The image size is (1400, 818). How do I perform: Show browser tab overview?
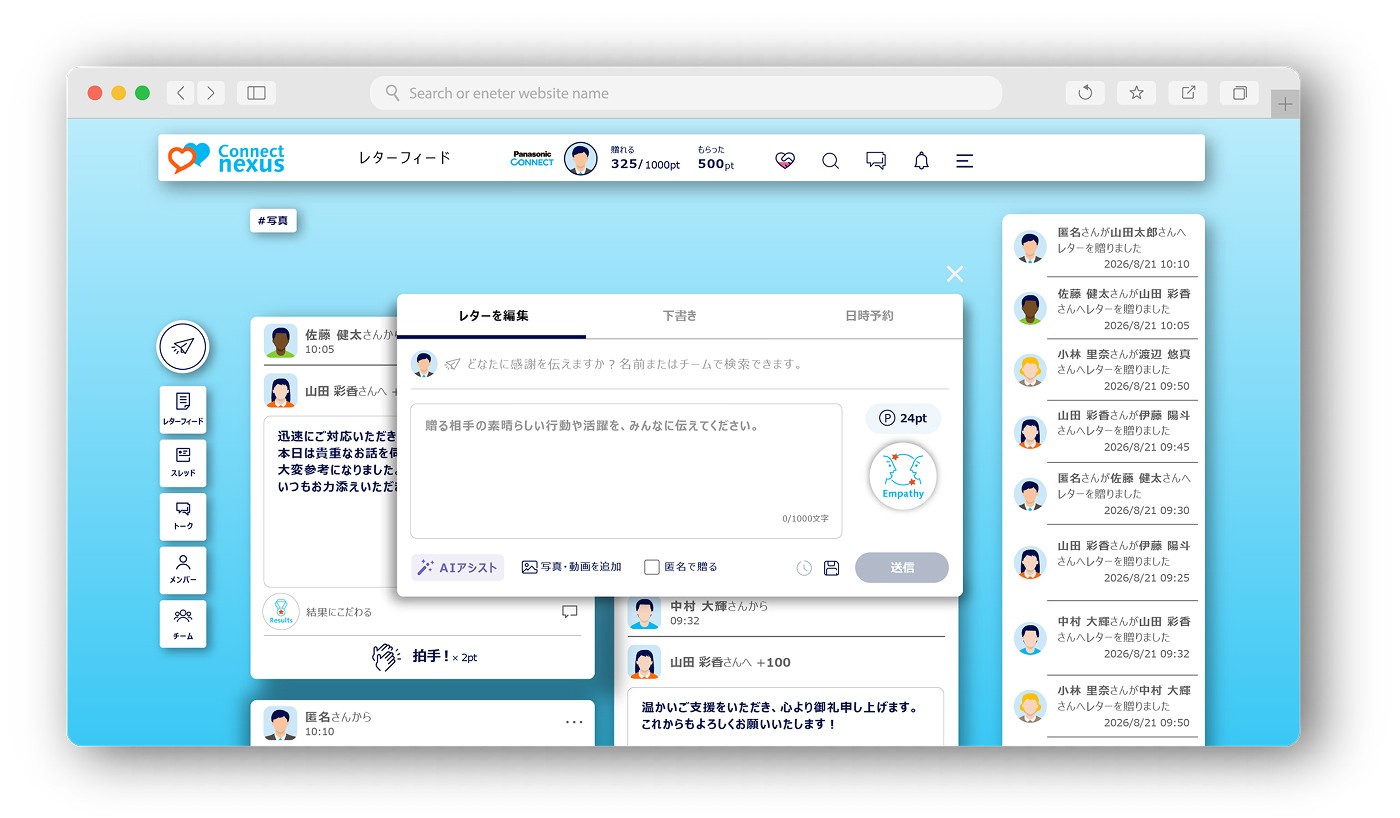pos(1239,93)
